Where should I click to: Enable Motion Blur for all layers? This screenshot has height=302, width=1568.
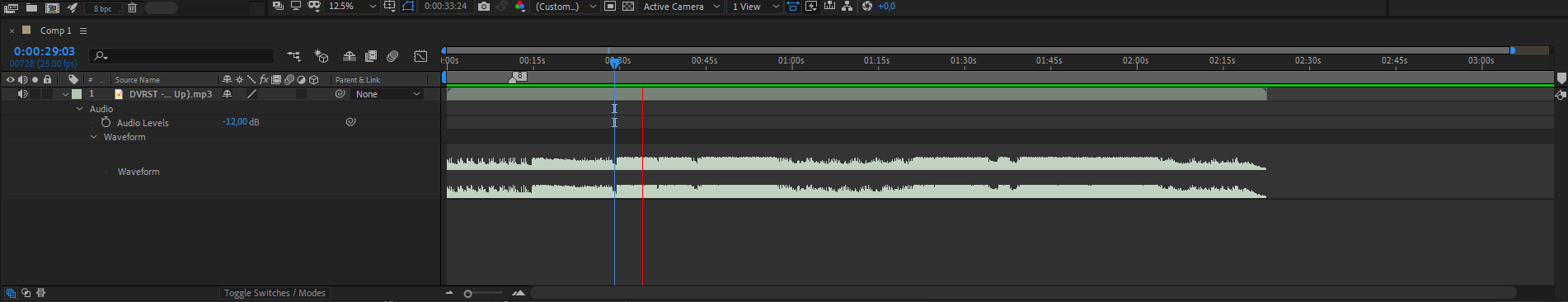(x=392, y=56)
